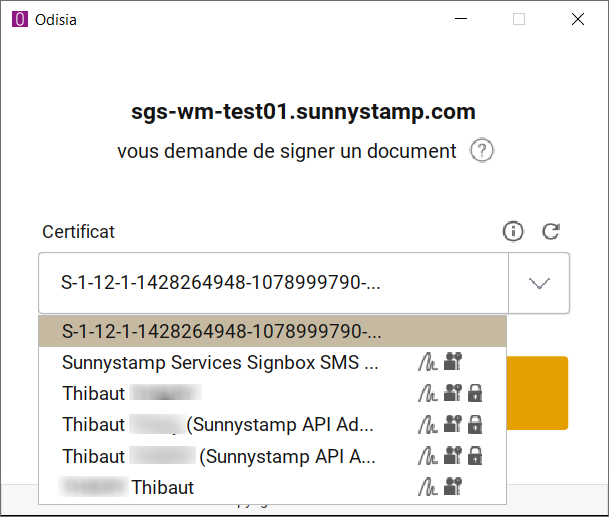This screenshot has width=609, height=517.
Task: Close the Odisia window
Action: [578, 19]
